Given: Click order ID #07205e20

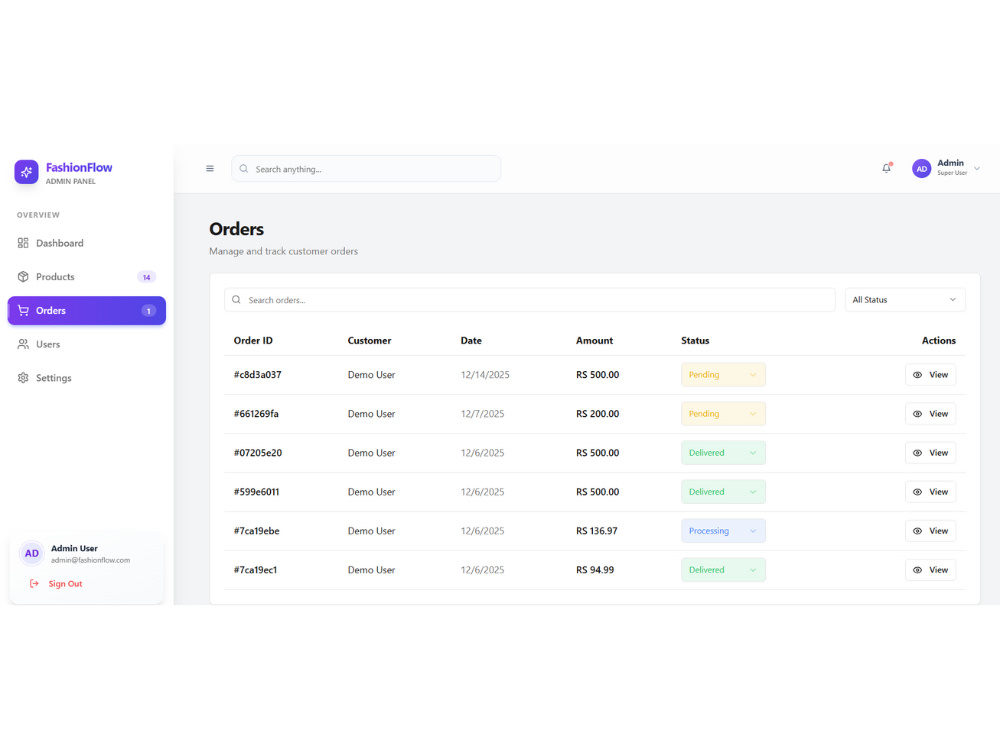Looking at the screenshot, I should pyautogui.click(x=258, y=453).
